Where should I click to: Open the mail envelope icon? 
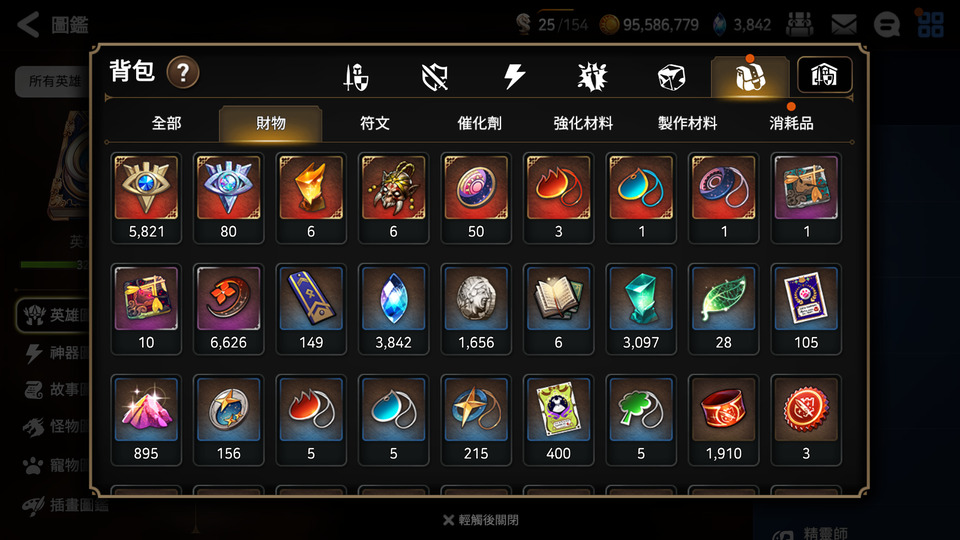pos(844,24)
